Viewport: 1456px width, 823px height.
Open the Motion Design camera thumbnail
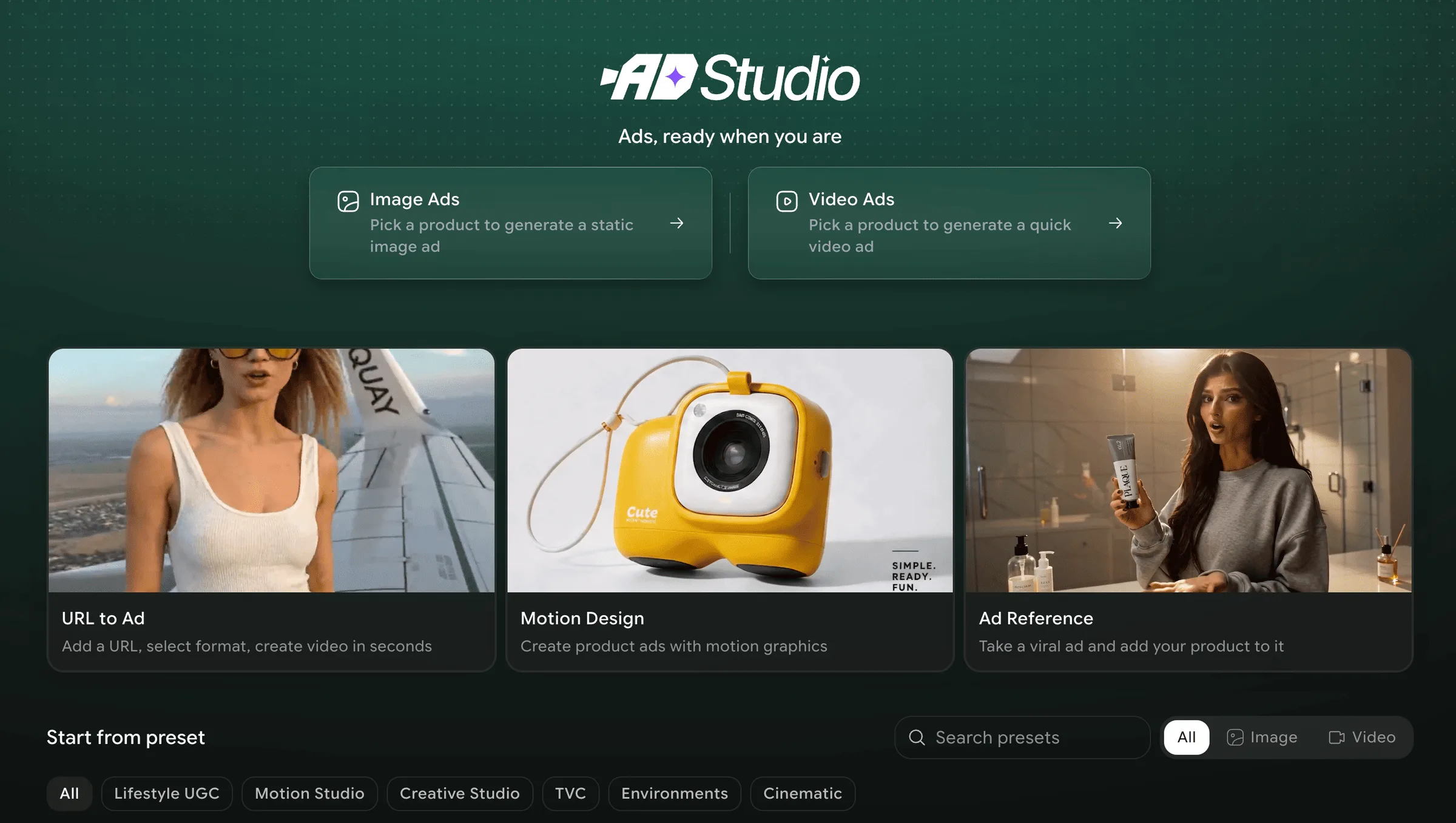click(730, 470)
